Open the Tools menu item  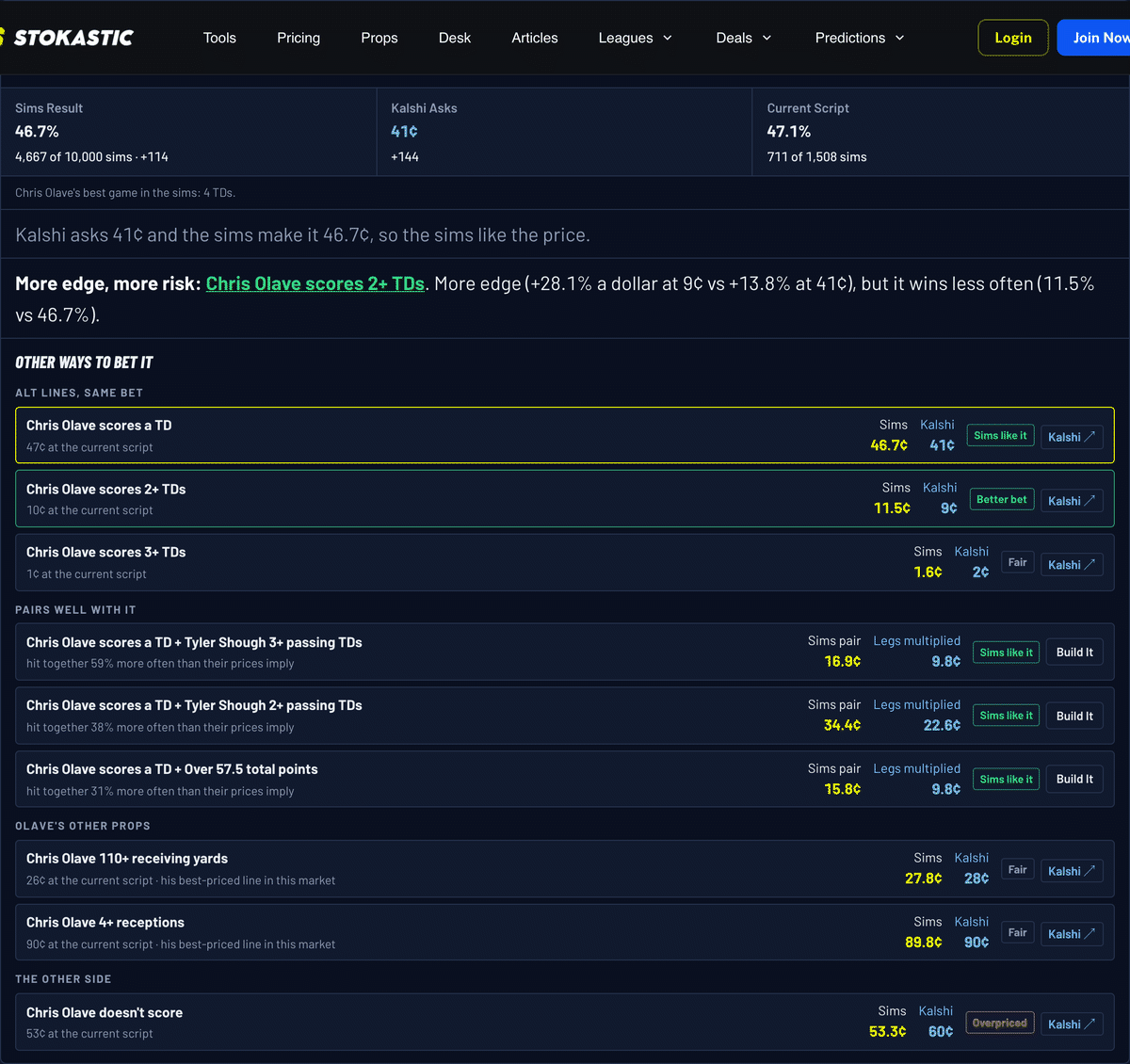point(219,38)
